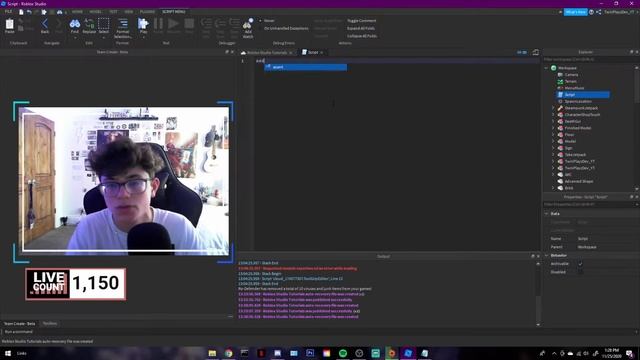
Task: Click the Paste icon in Clipboard group
Action: (x=9, y=24)
